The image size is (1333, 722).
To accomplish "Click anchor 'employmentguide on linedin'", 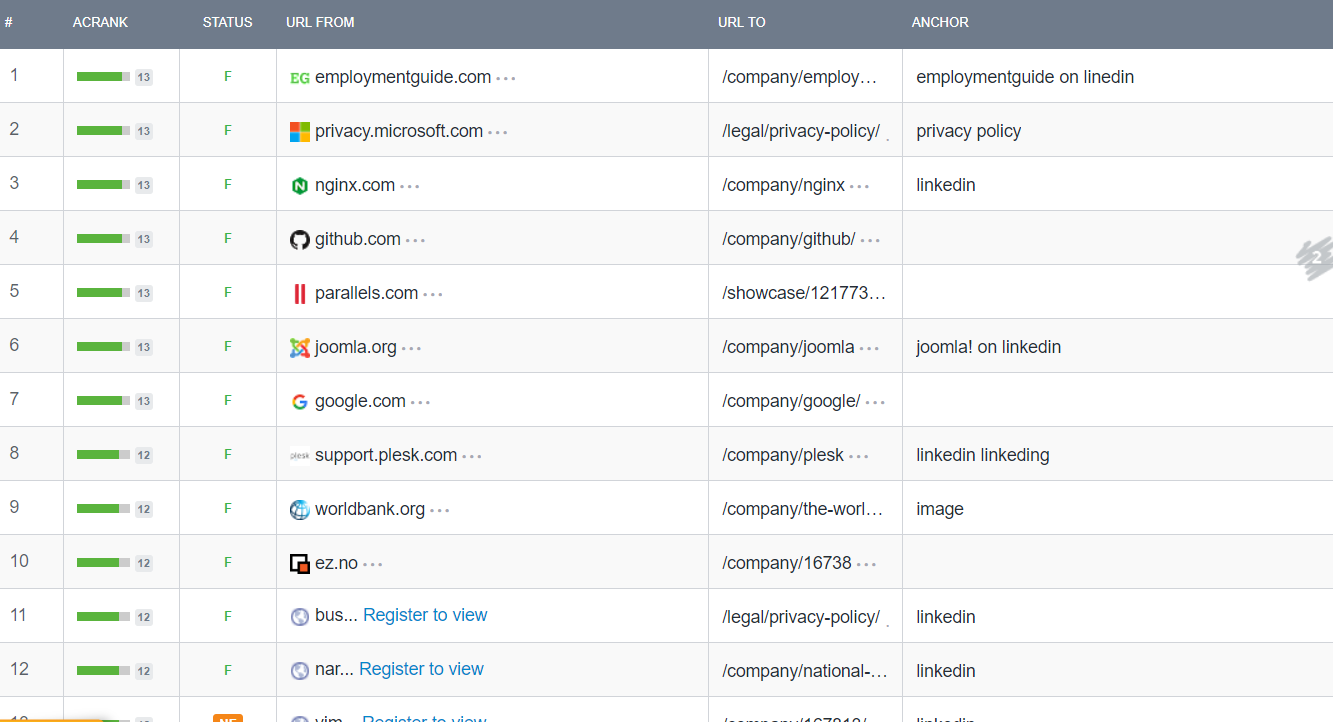I will (1025, 77).
